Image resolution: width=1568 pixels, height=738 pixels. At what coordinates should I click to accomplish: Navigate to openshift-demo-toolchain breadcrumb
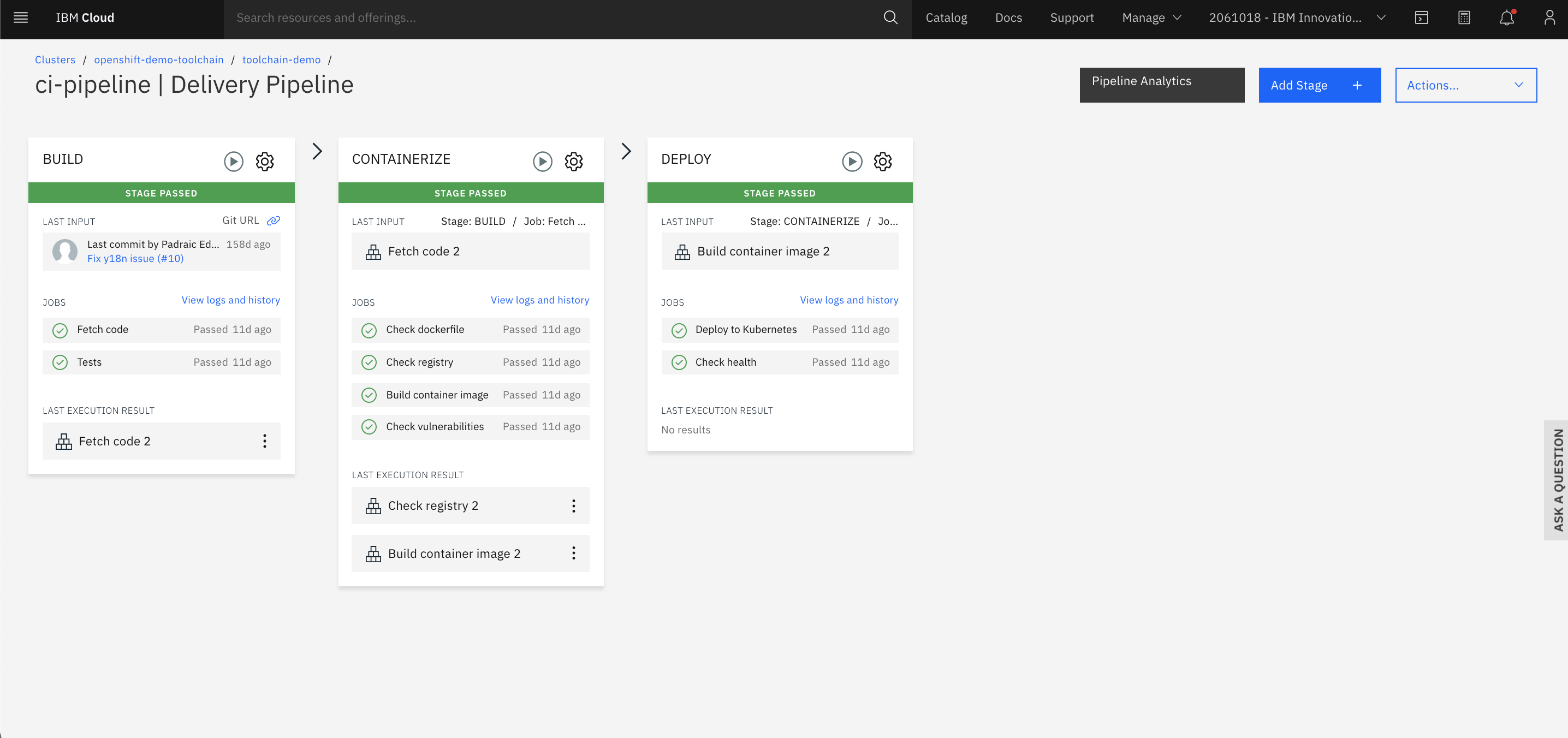[159, 59]
